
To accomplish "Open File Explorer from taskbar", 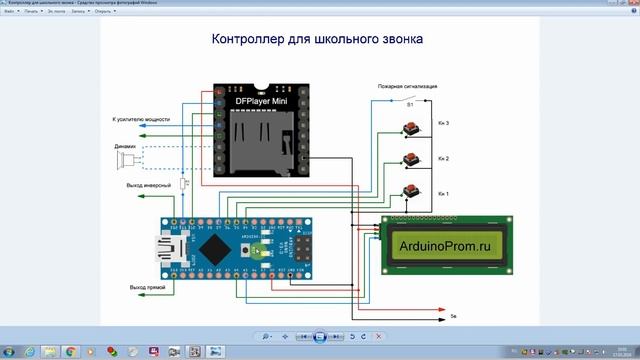I will pos(50,351).
